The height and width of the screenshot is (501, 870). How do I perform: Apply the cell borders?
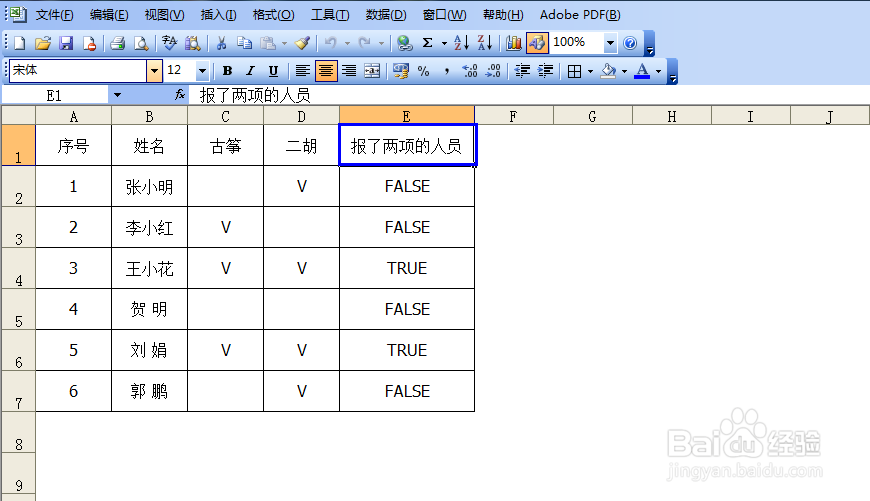(574, 71)
